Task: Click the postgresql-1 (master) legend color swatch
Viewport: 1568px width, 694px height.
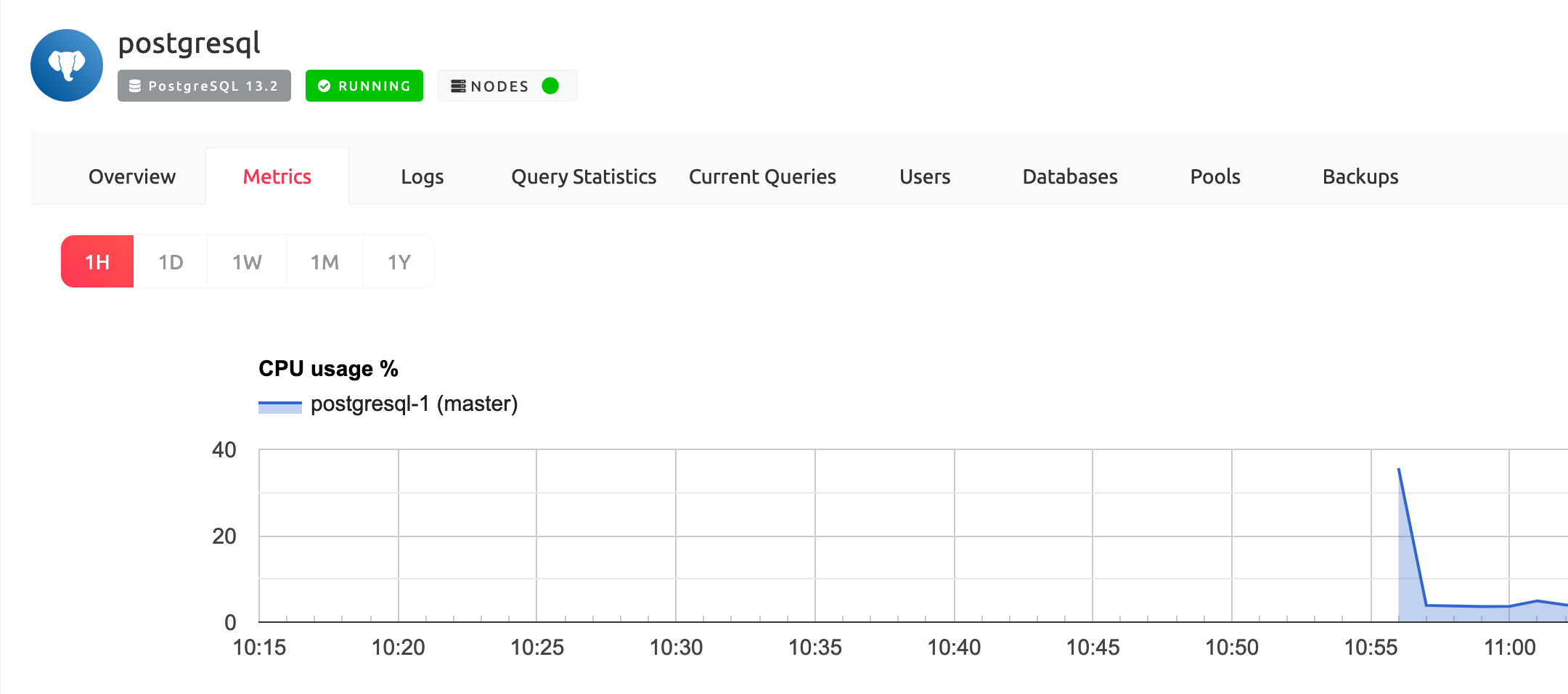Action: tap(280, 404)
